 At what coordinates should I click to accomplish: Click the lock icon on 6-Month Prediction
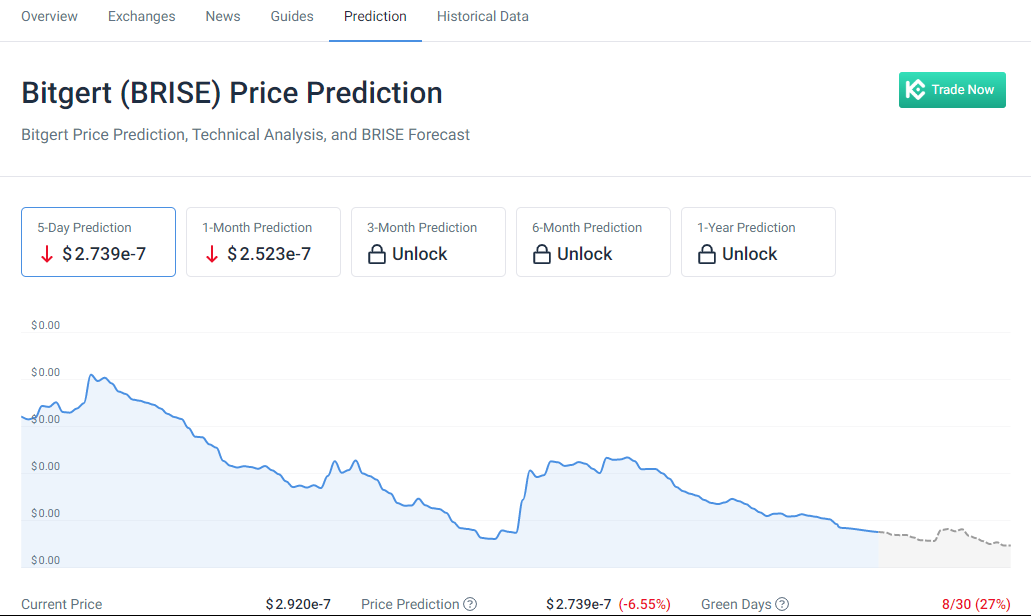542,254
